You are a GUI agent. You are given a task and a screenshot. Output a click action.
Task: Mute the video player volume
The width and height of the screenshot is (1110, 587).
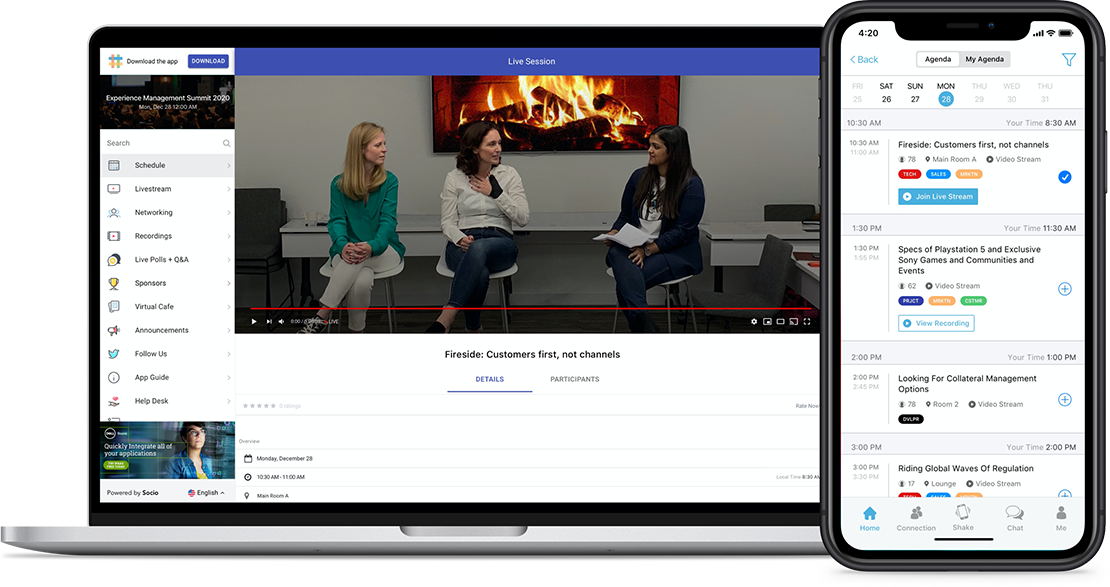(282, 321)
